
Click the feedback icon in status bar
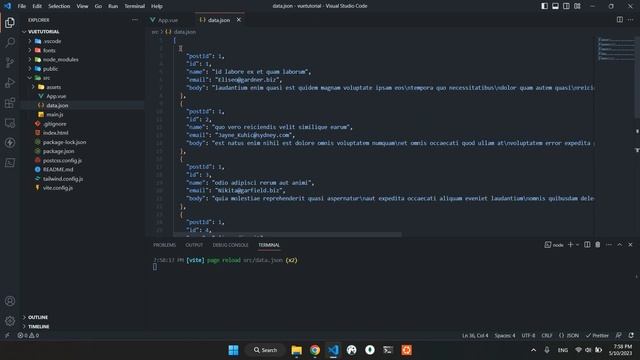click(619, 335)
